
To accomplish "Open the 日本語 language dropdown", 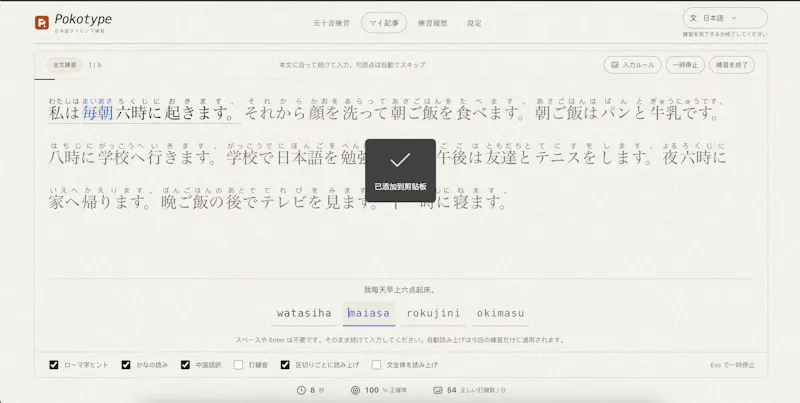I will (x=724, y=18).
